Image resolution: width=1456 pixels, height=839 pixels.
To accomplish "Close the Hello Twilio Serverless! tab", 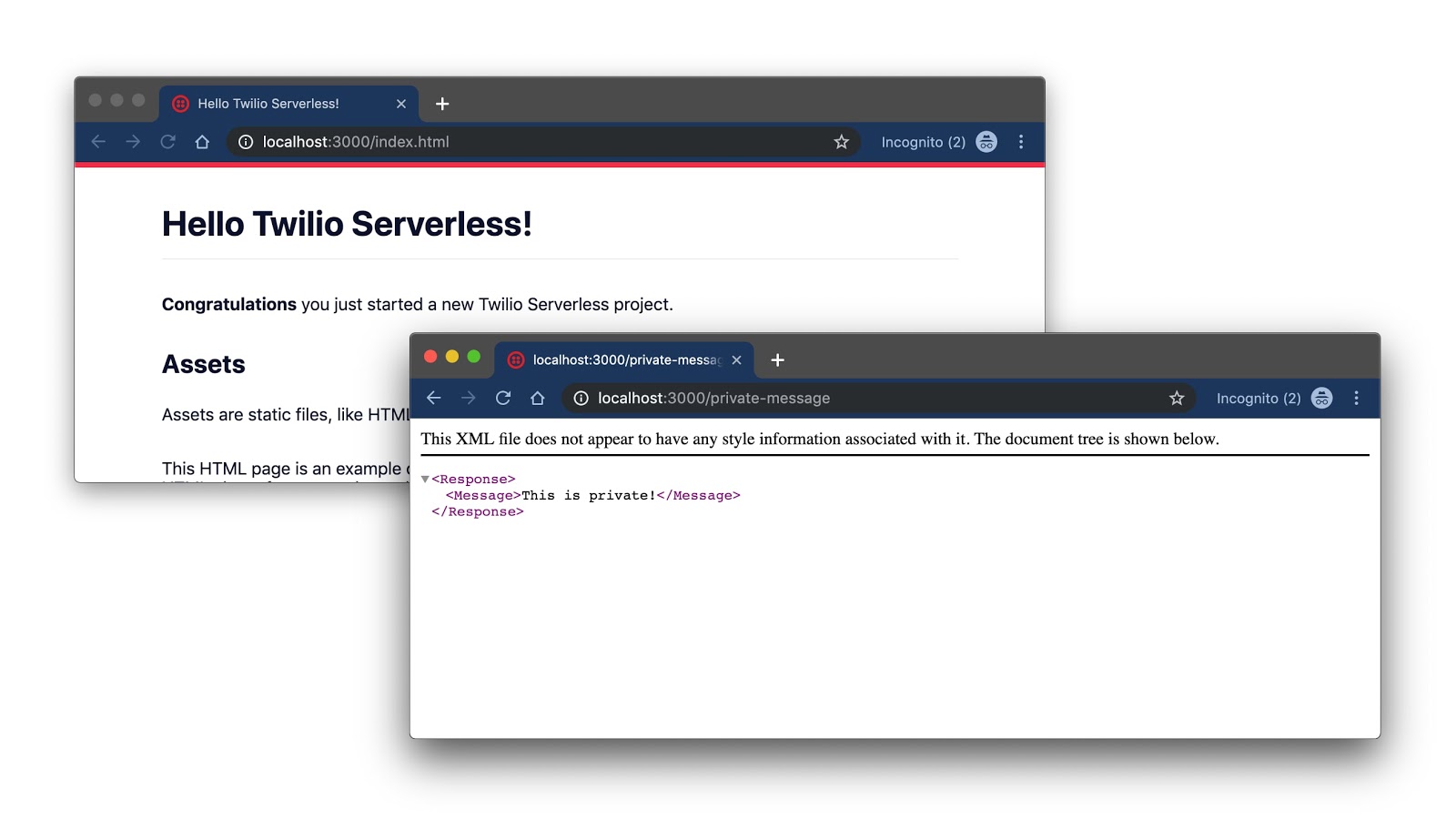I will 401,104.
